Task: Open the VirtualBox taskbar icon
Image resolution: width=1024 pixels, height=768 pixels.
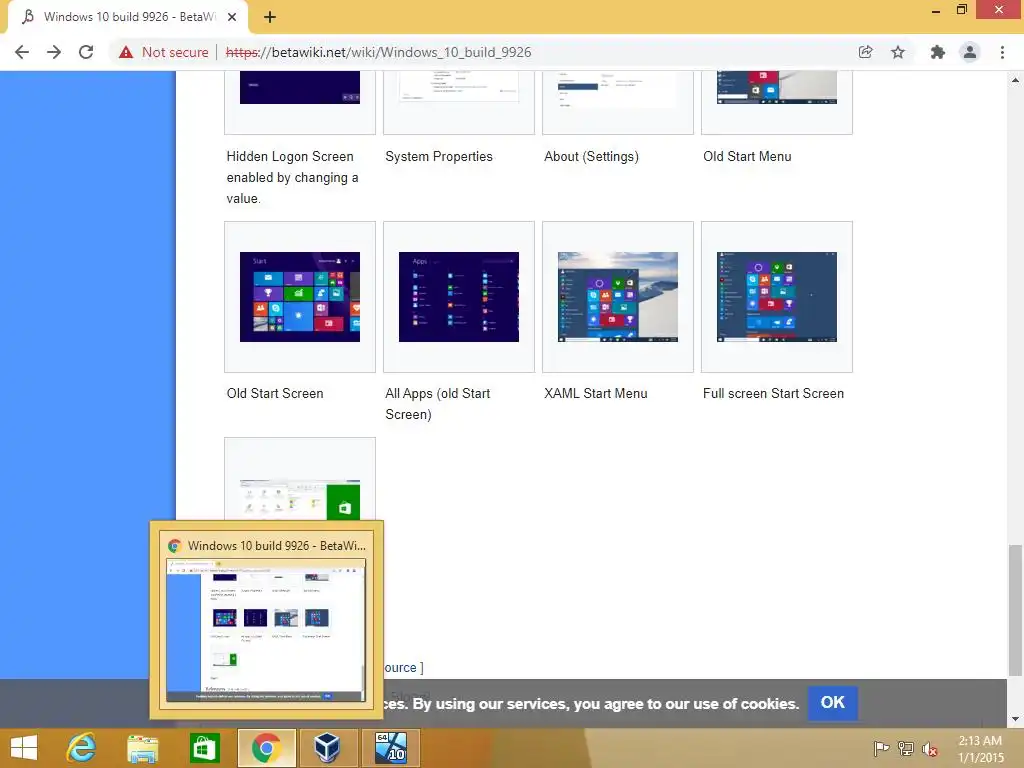Action: pyautogui.click(x=327, y=748)
